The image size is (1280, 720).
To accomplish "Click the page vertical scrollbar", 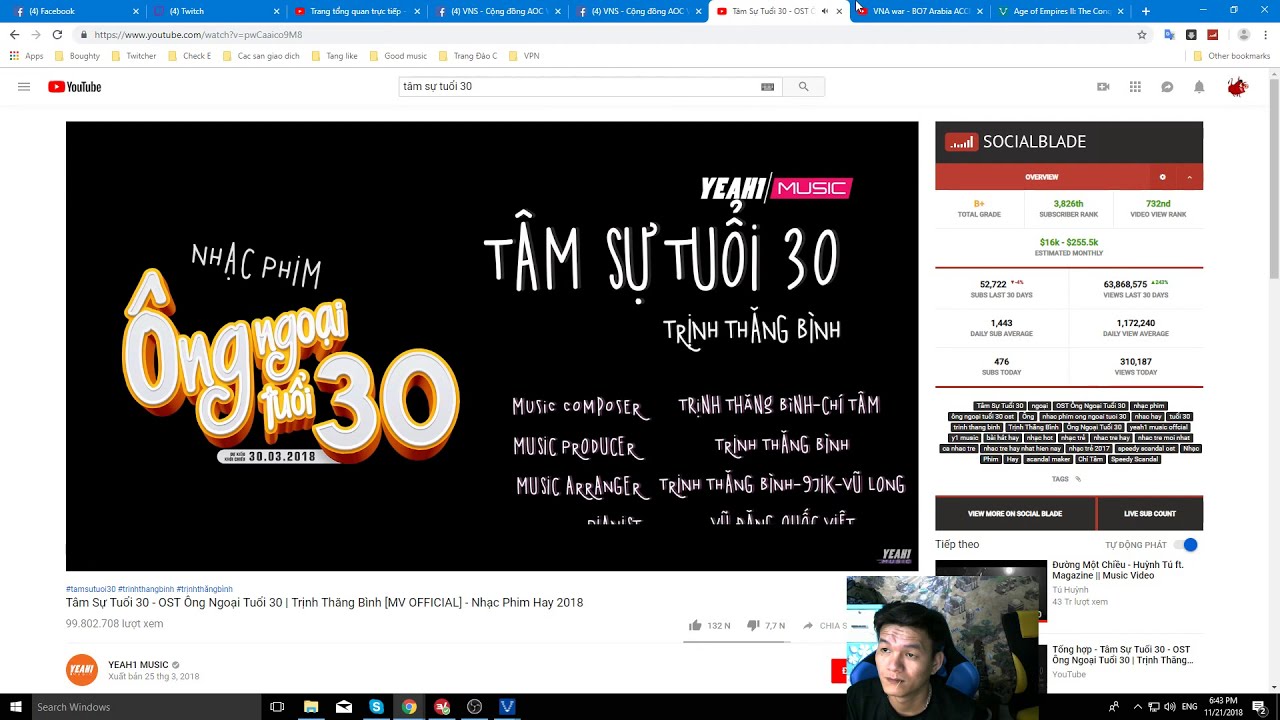I will (1274, 180).
